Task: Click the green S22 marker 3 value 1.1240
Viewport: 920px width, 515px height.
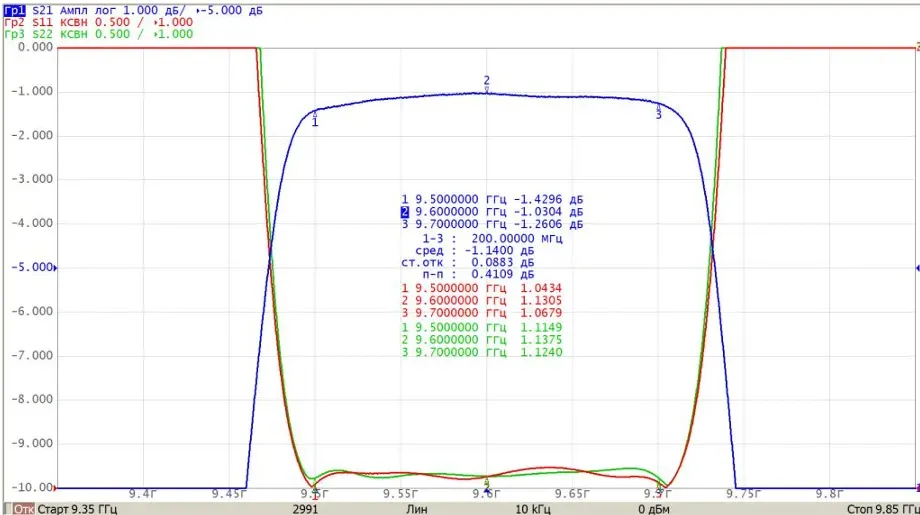Action: (x=541, y=352)
